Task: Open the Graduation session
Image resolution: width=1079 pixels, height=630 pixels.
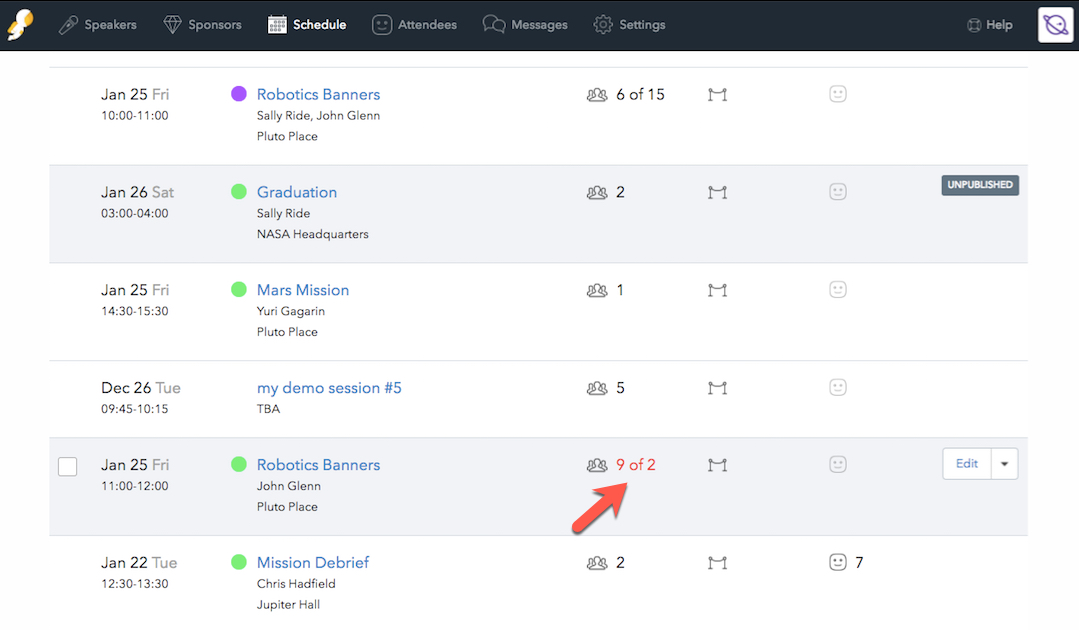Action: [297, 192]
